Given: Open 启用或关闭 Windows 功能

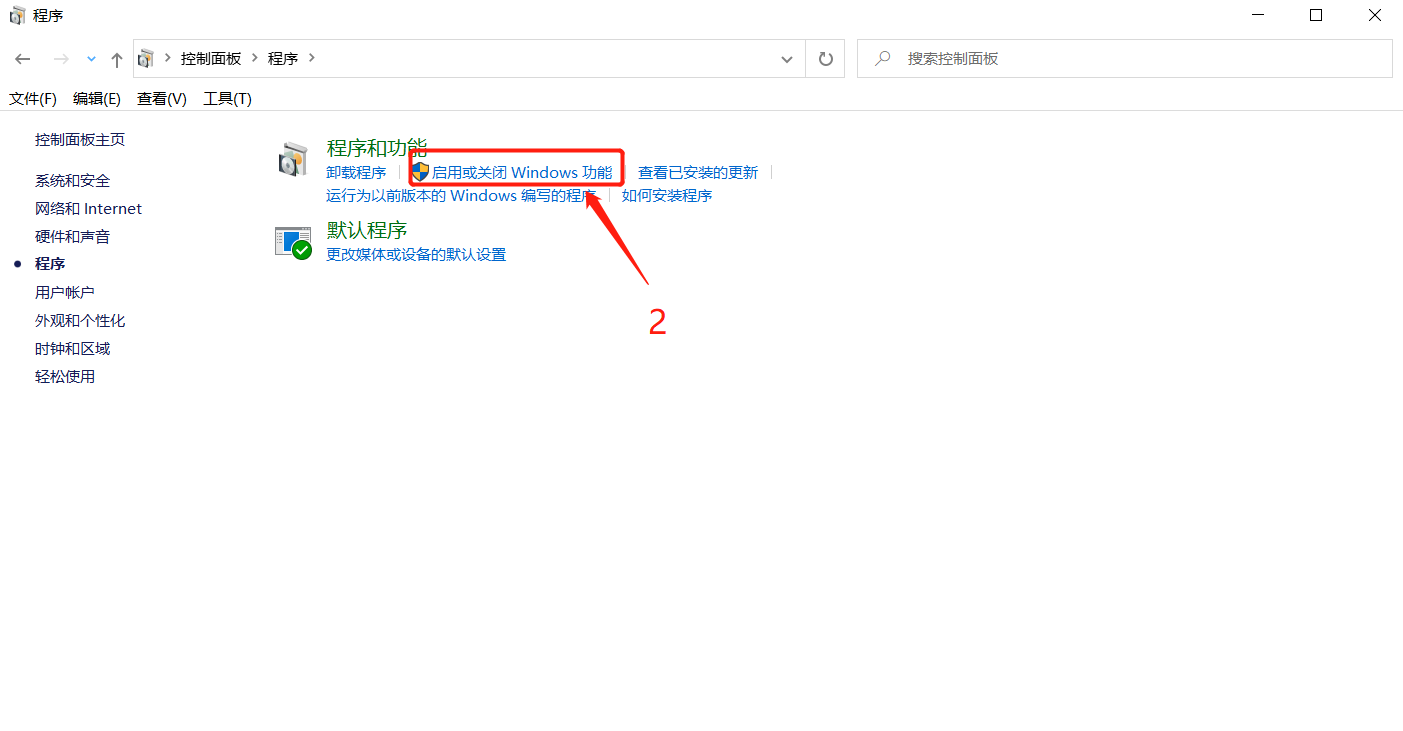Looking at the screenshot, I should coord(521,172).
